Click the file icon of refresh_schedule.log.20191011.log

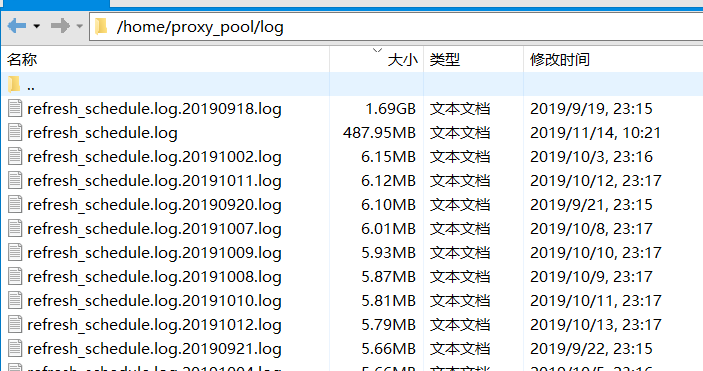[x=15, y=181]
